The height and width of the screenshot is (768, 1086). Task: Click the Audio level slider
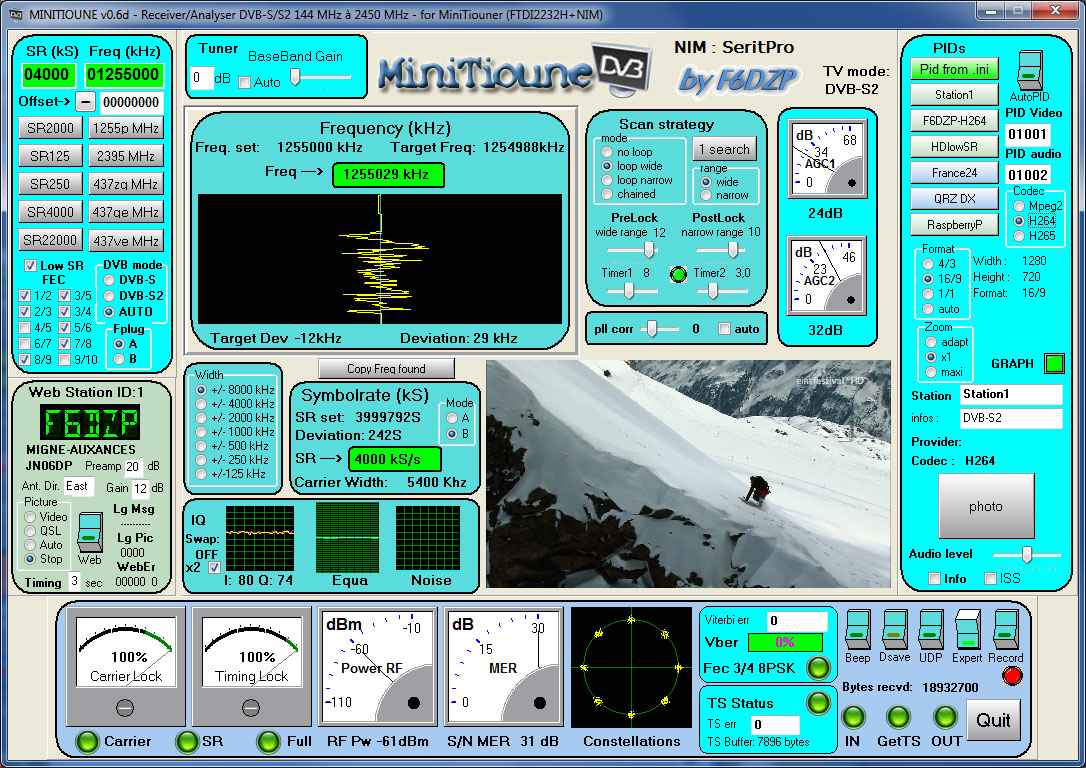tap(1026, 554)
